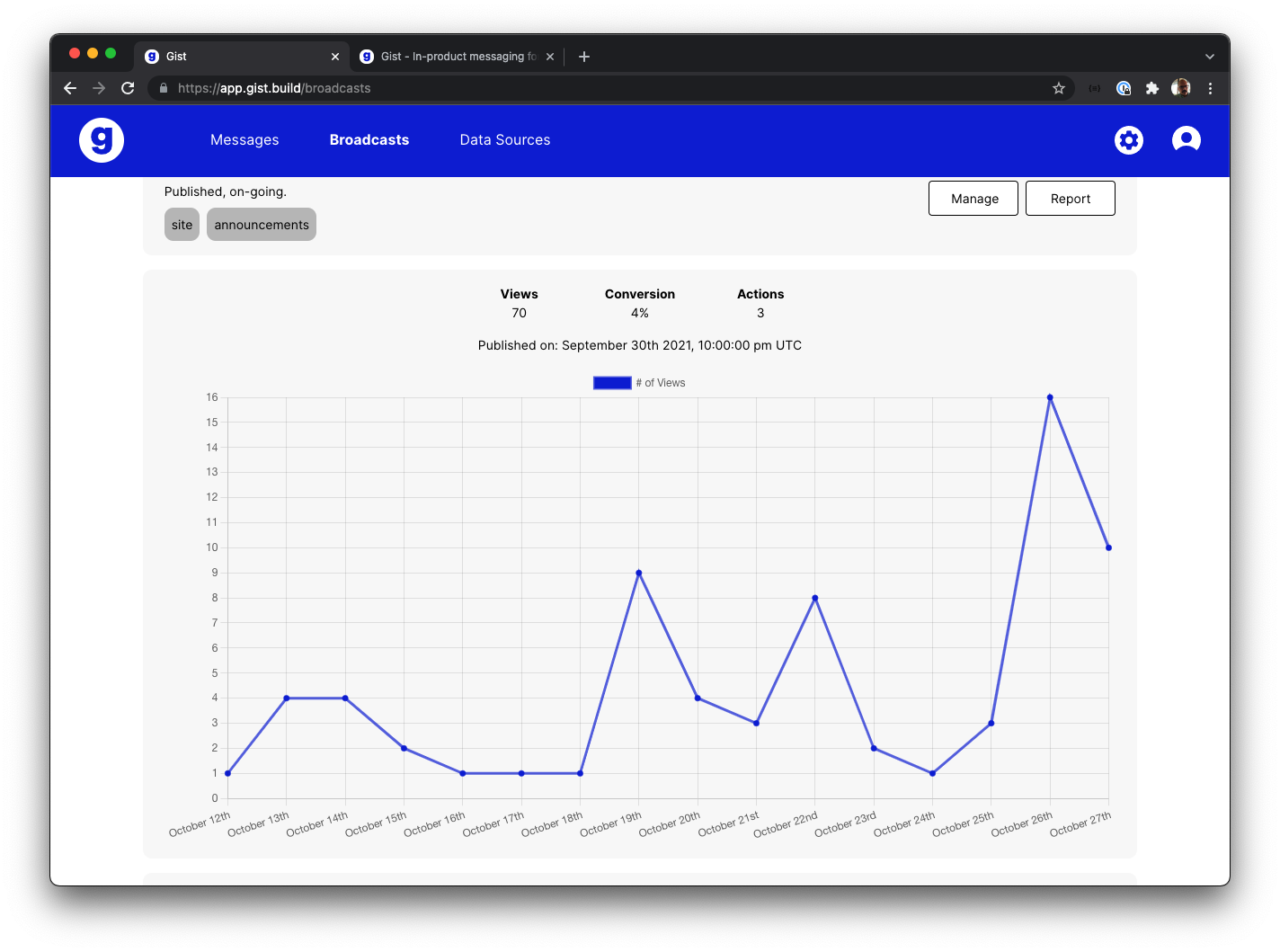The height and width of the screenshot is (952, 1280).
Task: Open settings via the gear icon
Action: pos(1129,140)
